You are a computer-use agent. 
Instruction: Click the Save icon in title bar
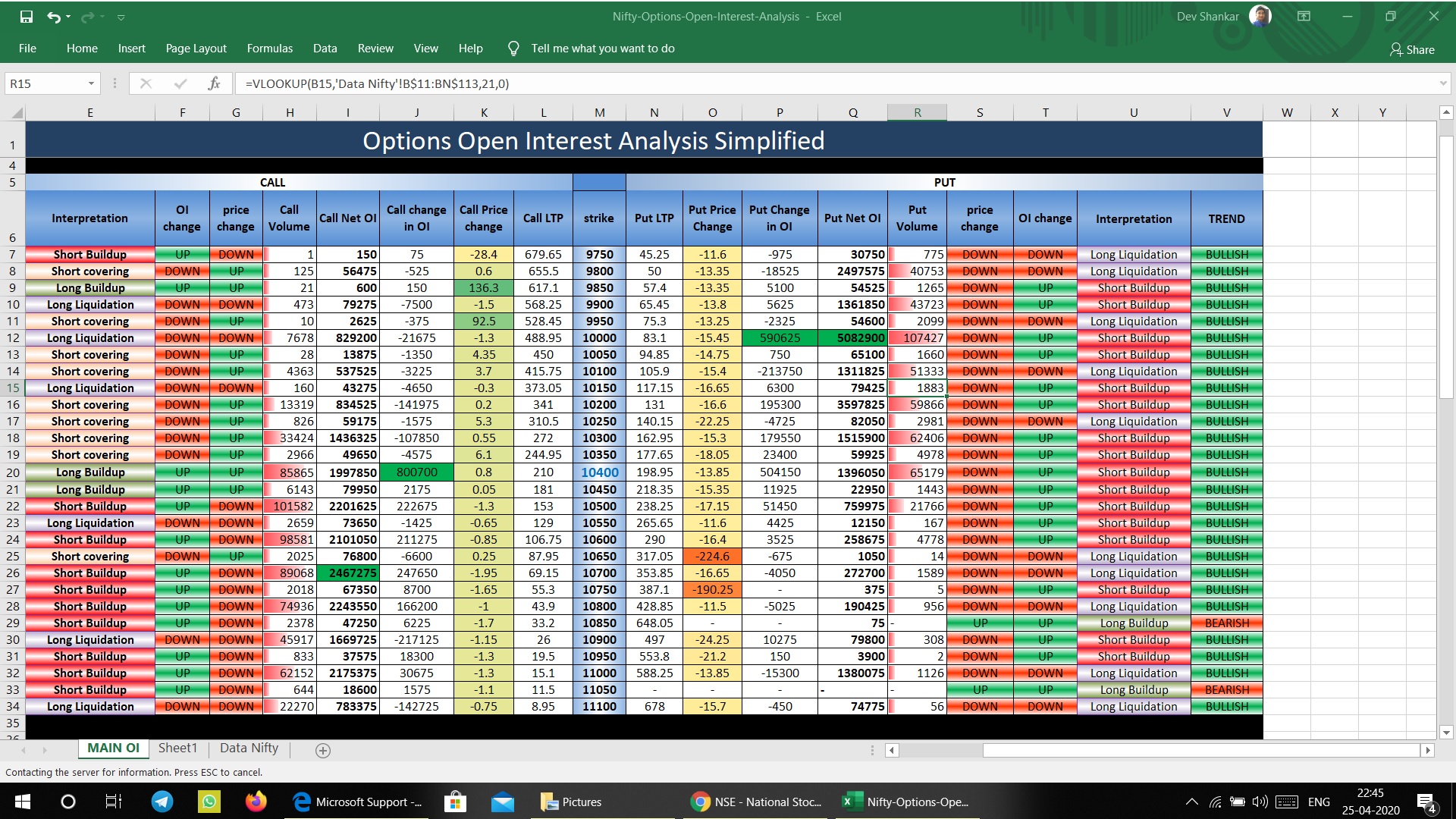point(27,17)
